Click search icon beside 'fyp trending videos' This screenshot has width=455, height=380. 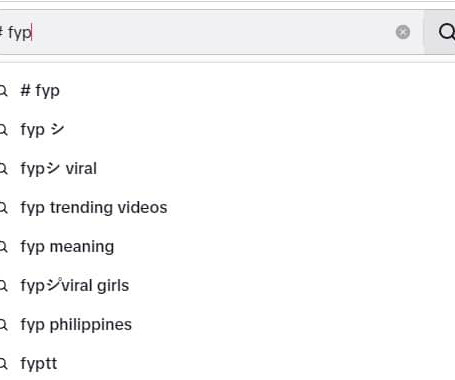pos(3,208)
